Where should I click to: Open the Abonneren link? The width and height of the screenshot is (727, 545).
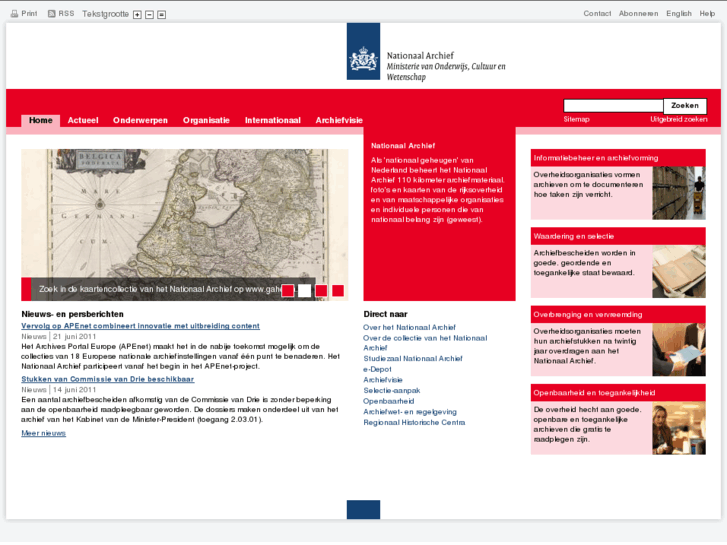[638, 13]
